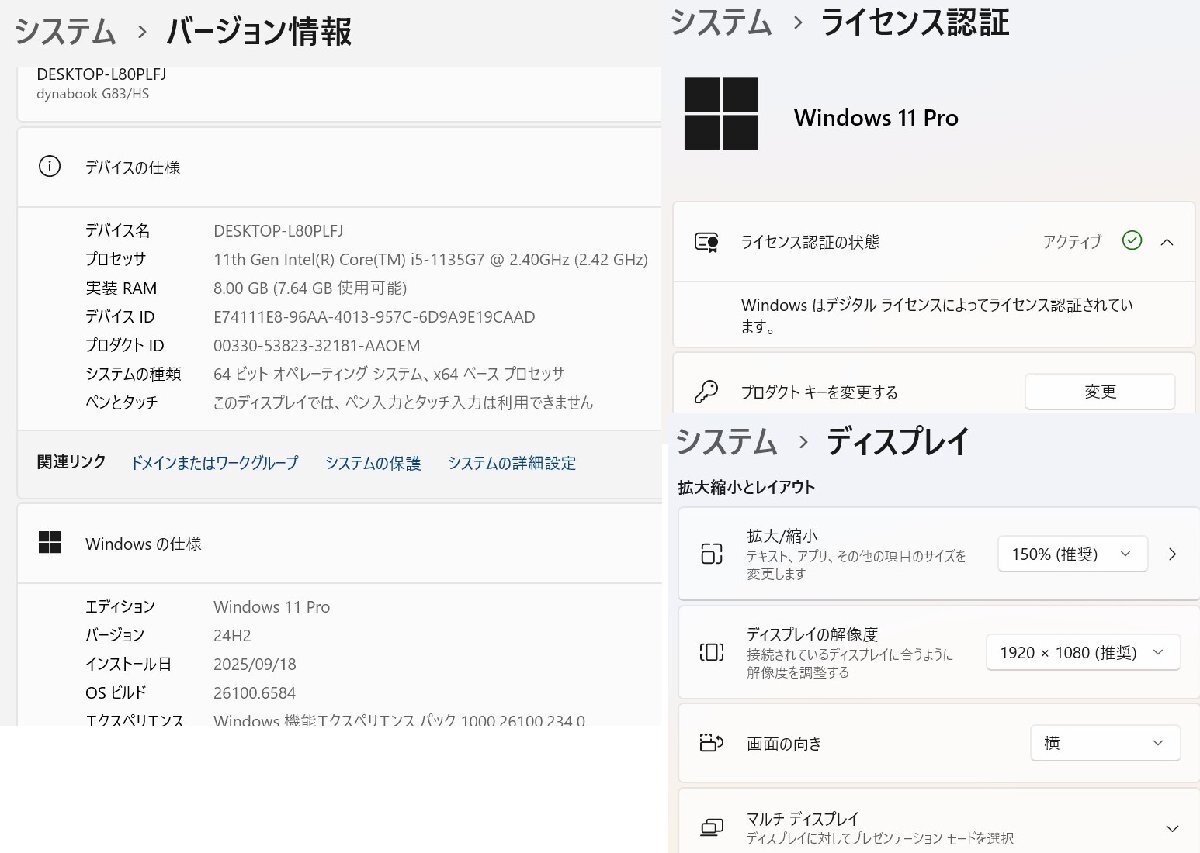Viewport: 1200px width, 853px height.
Task: Click the display resolution icon
Action: [711, 652]
